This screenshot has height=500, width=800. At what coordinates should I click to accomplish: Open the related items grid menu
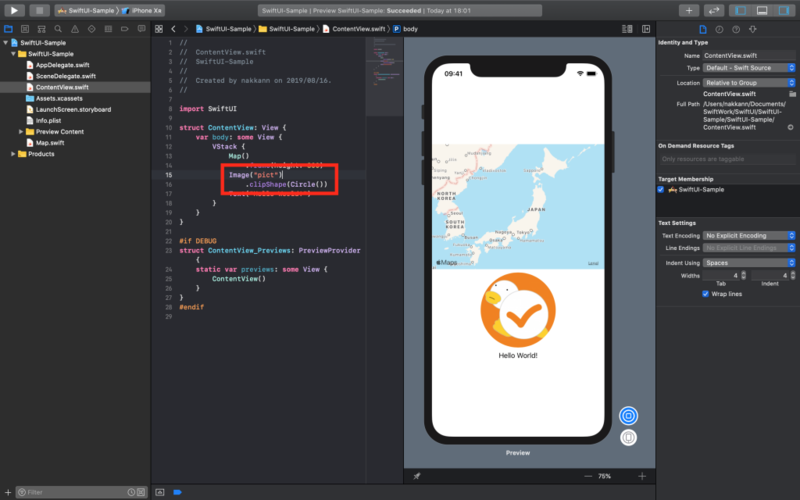coord(159,29)
